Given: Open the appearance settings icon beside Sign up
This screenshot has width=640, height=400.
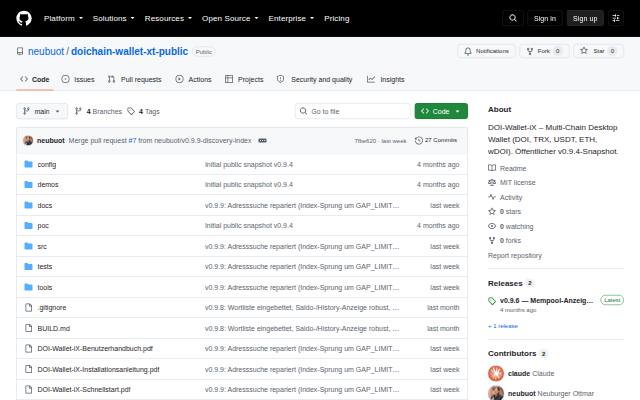Looking at the screenshot, I should tap(616, 18).
